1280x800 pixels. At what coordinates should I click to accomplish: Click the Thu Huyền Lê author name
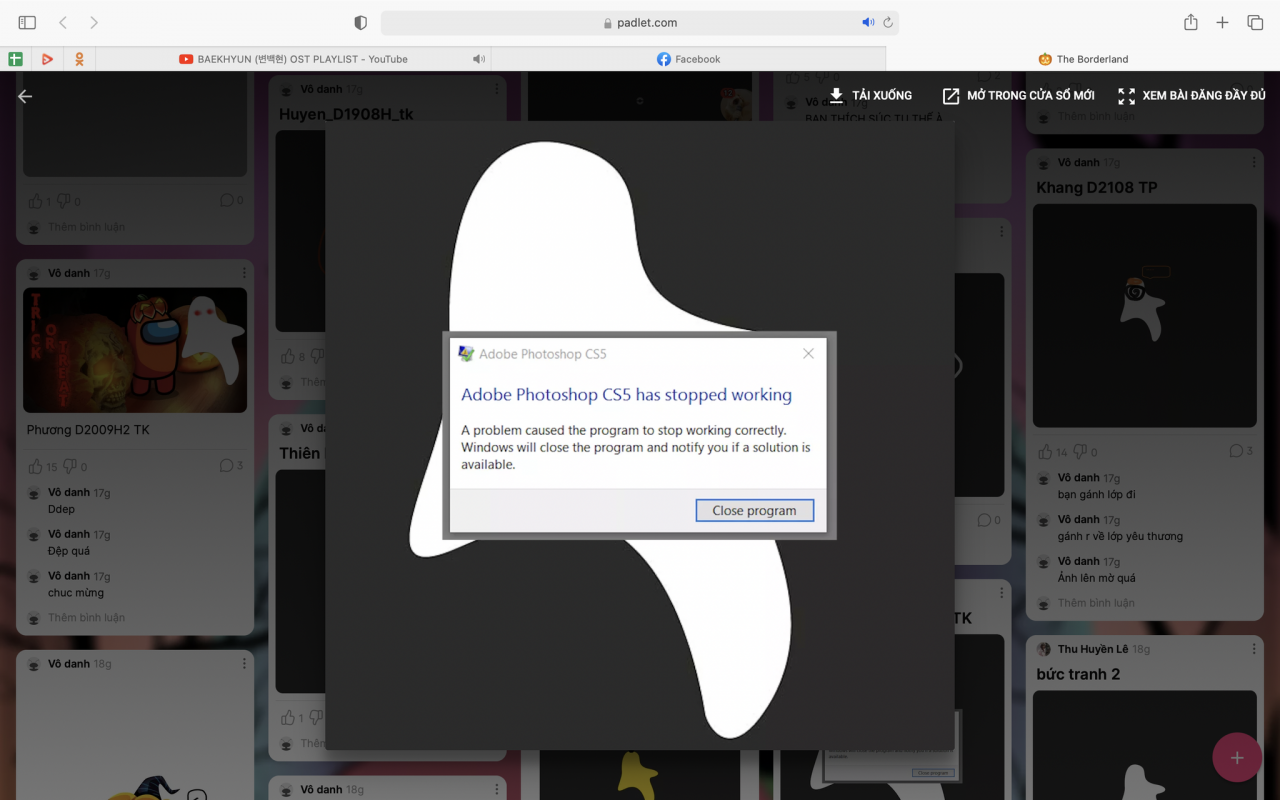click(1093, 649)
